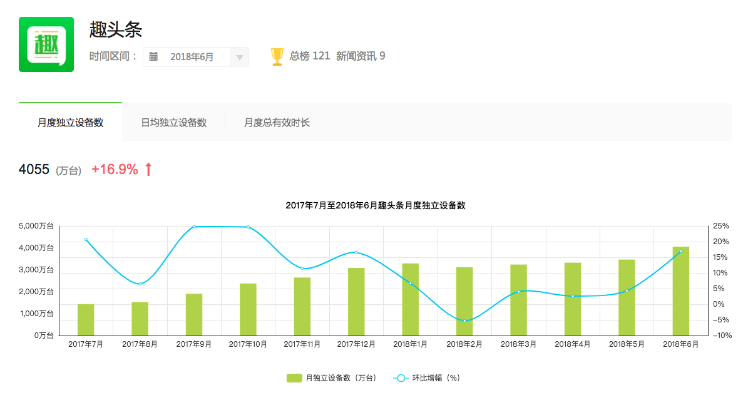Screen dimensions: 748x400
Task: Click the calendar icon in date field
Action: 153,57
